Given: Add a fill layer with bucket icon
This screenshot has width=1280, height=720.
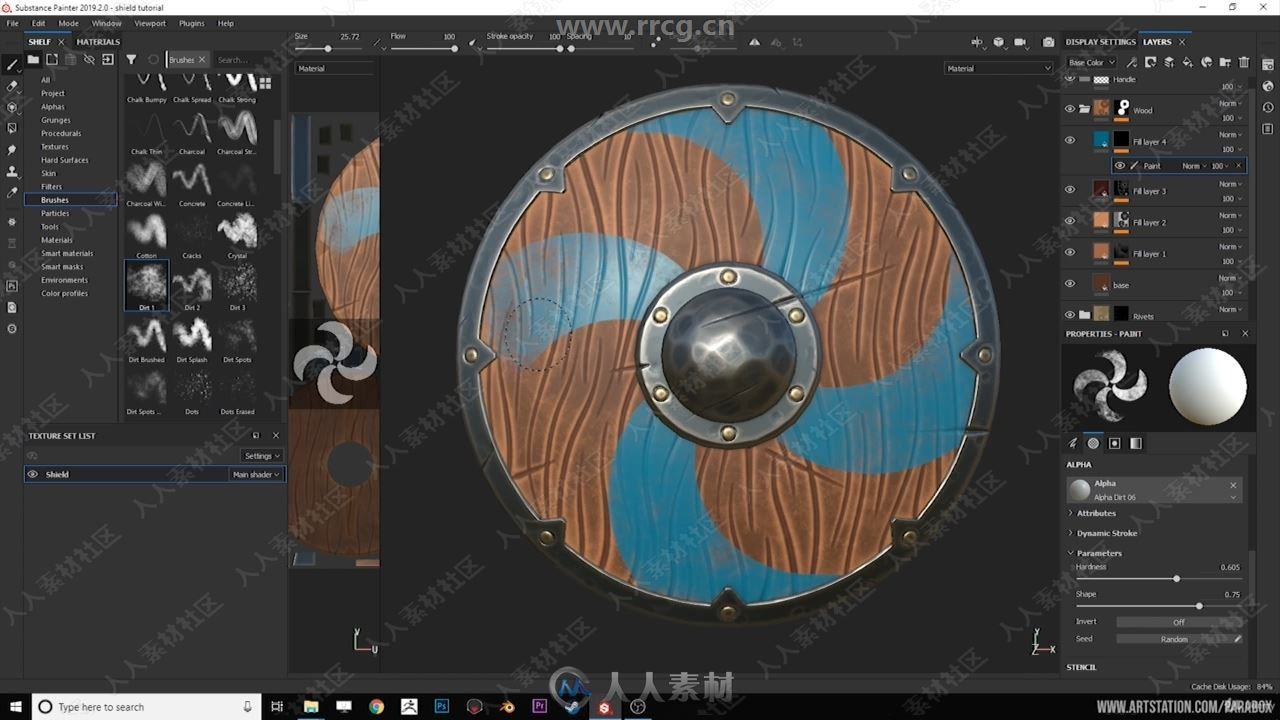Looking at the screenshot, I should coord(1187,62).
